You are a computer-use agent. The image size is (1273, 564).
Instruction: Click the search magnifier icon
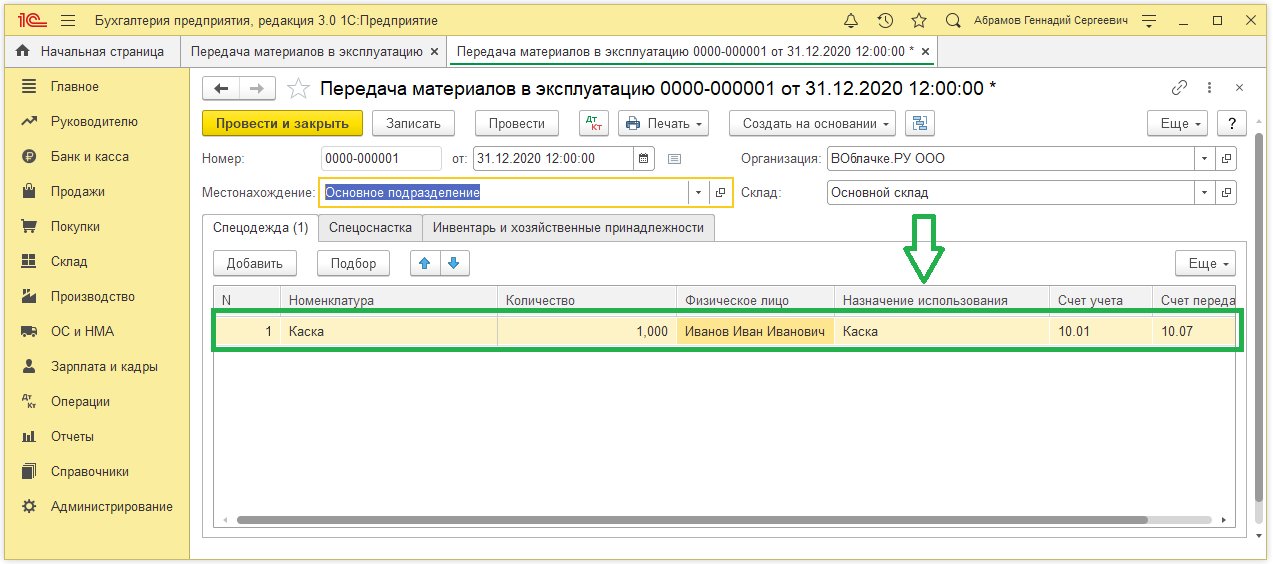coord(953,20)
